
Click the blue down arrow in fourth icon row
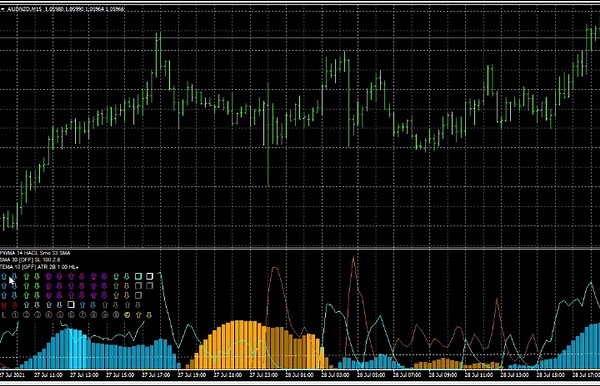tap(93, 305)
